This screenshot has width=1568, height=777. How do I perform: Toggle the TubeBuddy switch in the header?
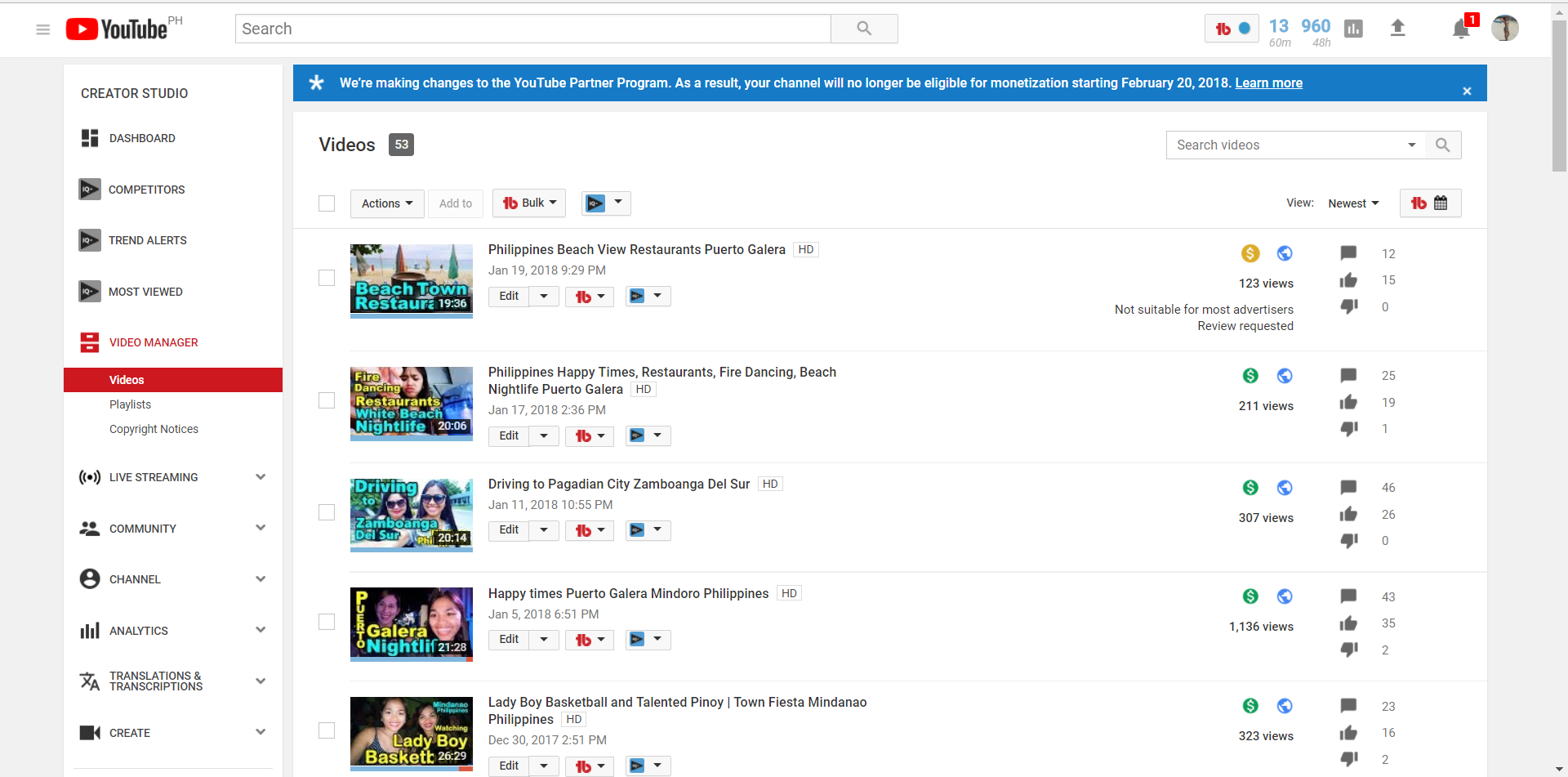coord(1232,29)
